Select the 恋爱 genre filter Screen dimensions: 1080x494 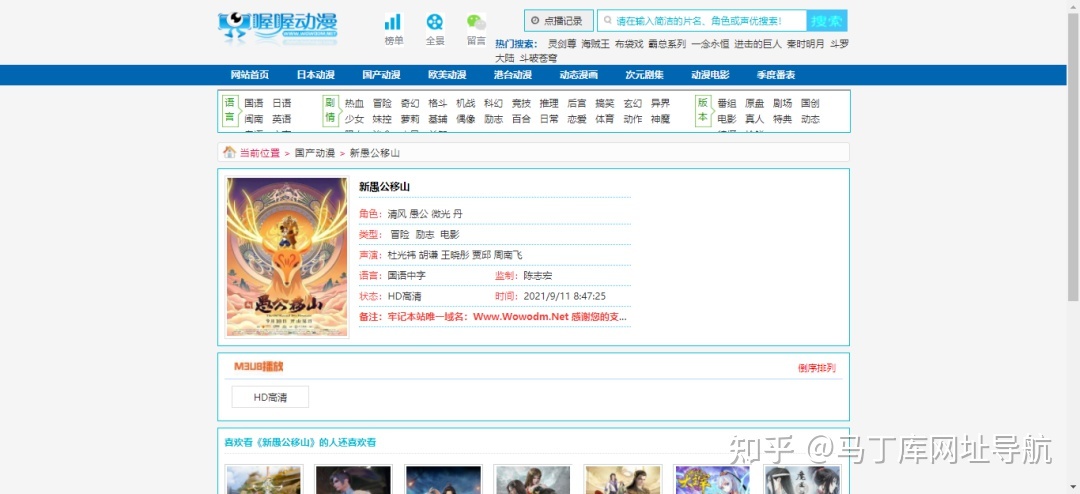click(x=577, y=119)
